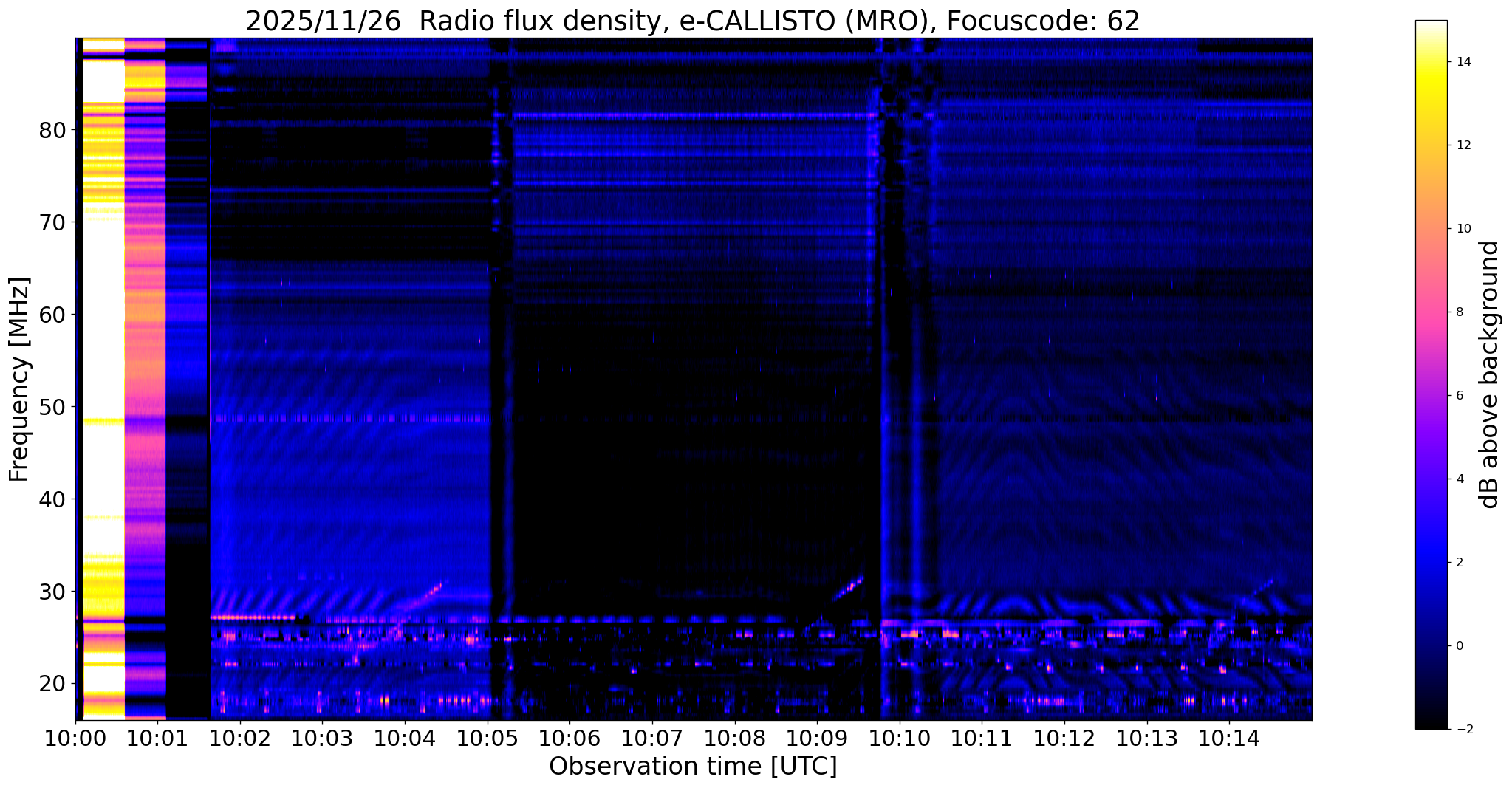The height and width of the screenshot is (788, 1512).
Task: Click the 10:05 time tick label
Action: [x=488, y=738]
